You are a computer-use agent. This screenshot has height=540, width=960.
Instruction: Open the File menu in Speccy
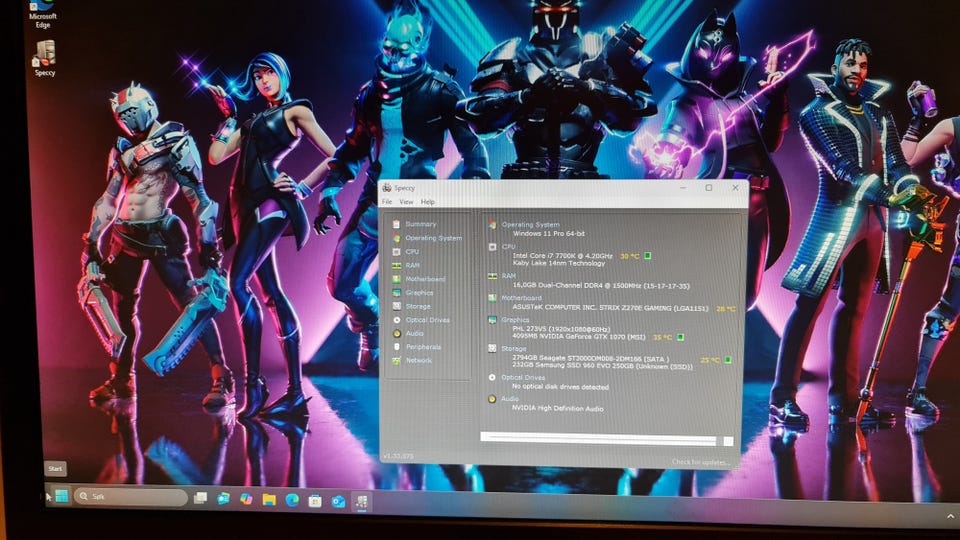click(387, 201)
